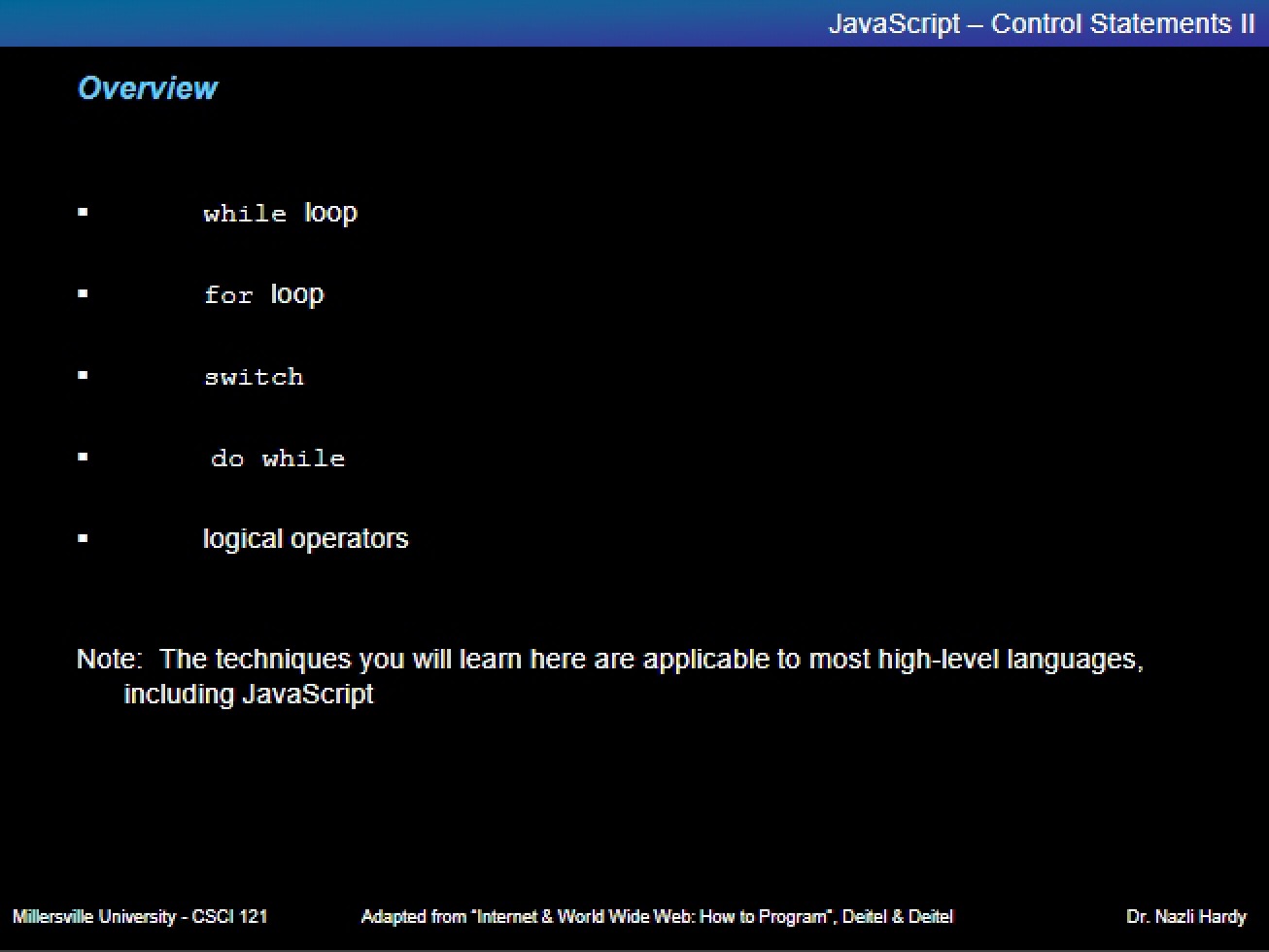Select the 'logical operators' bullet text

point(305,539)
